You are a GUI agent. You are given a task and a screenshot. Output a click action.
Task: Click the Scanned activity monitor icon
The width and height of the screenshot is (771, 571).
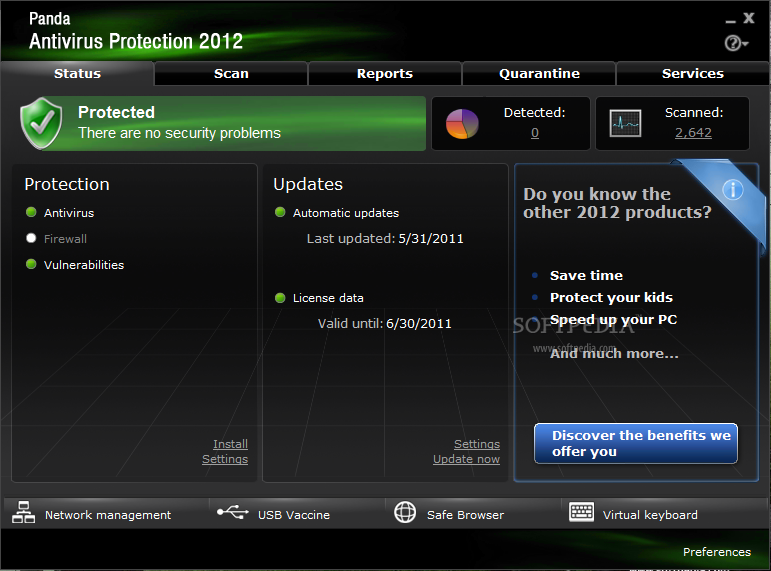[x=625, y=123]
